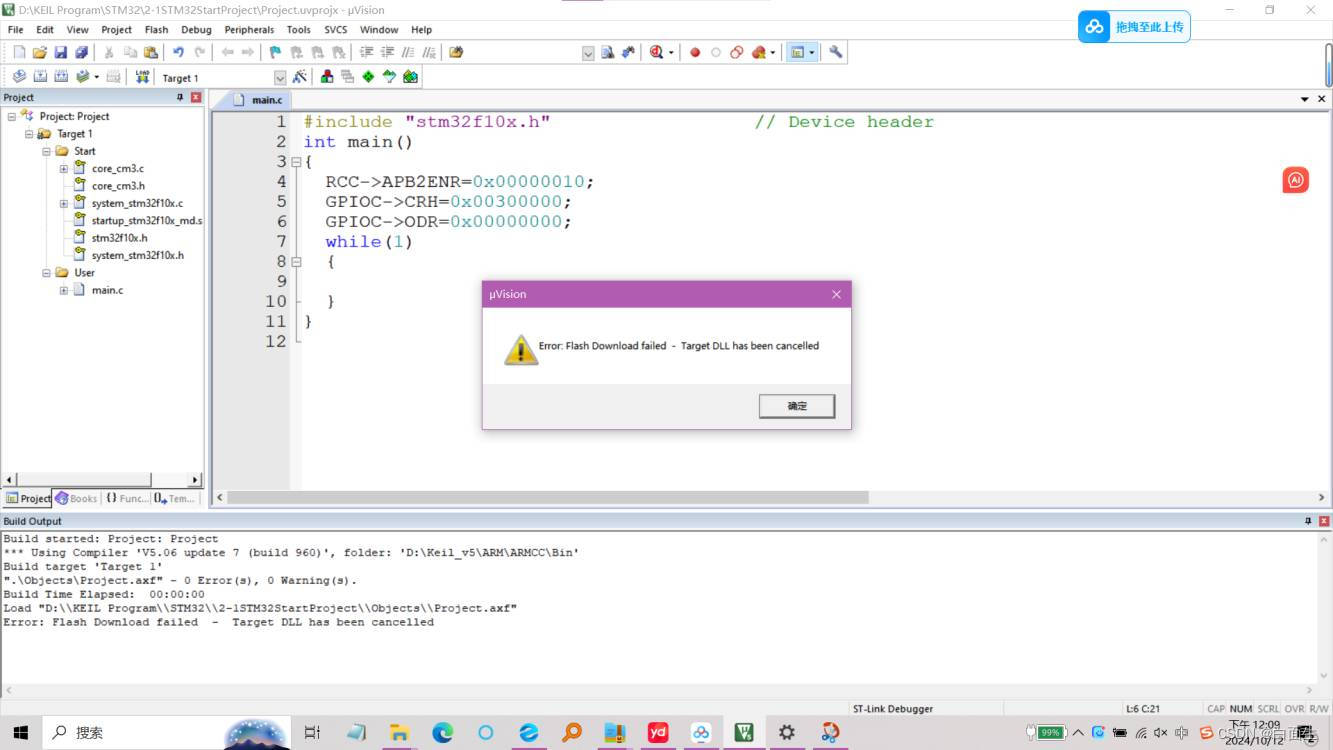Click the Windows search box
The width and height of the screenshot is (1333, 750).
165,733
